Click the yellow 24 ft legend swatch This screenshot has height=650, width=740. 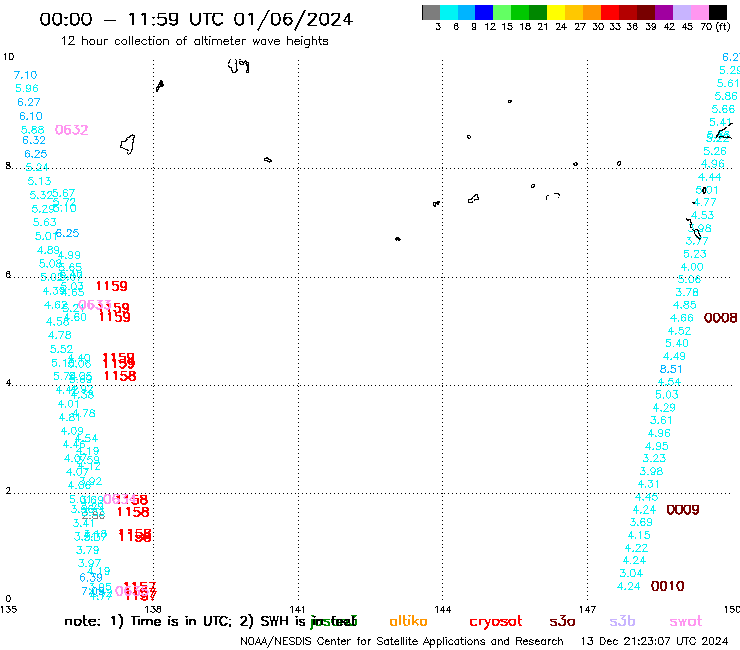click(556, 12)
